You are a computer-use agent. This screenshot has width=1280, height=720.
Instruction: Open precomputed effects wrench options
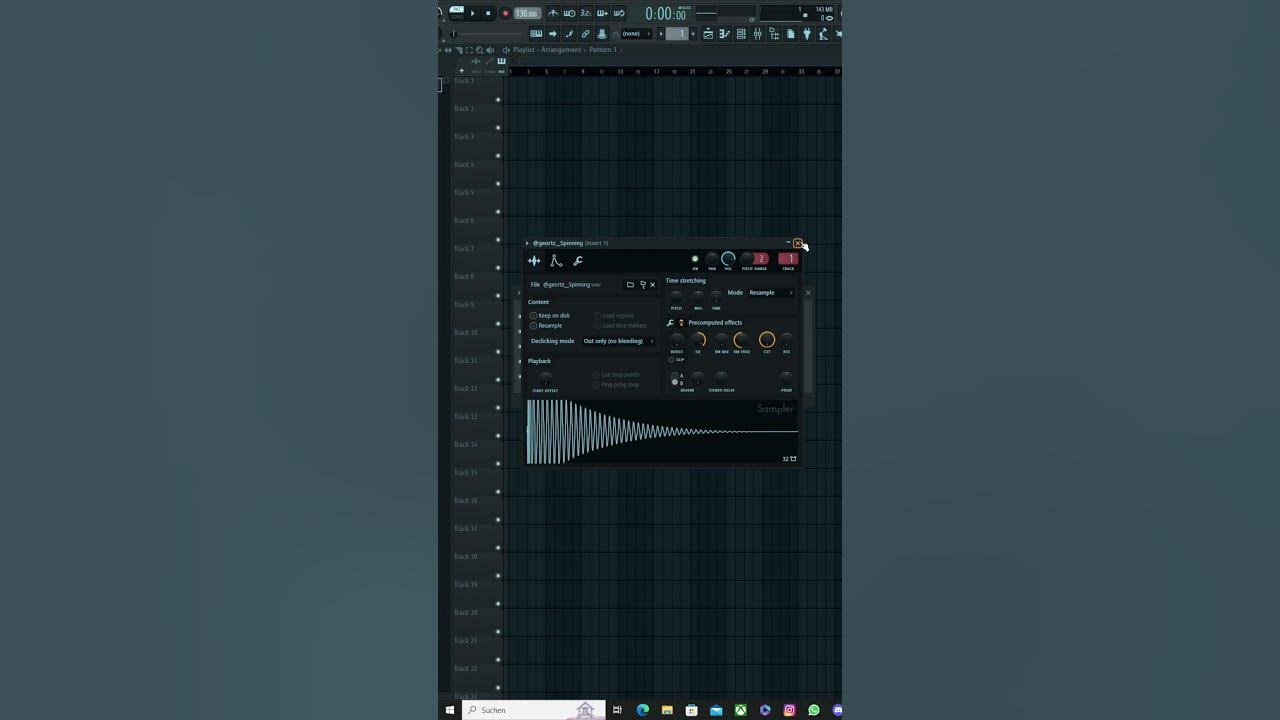(x=670, y=323)
